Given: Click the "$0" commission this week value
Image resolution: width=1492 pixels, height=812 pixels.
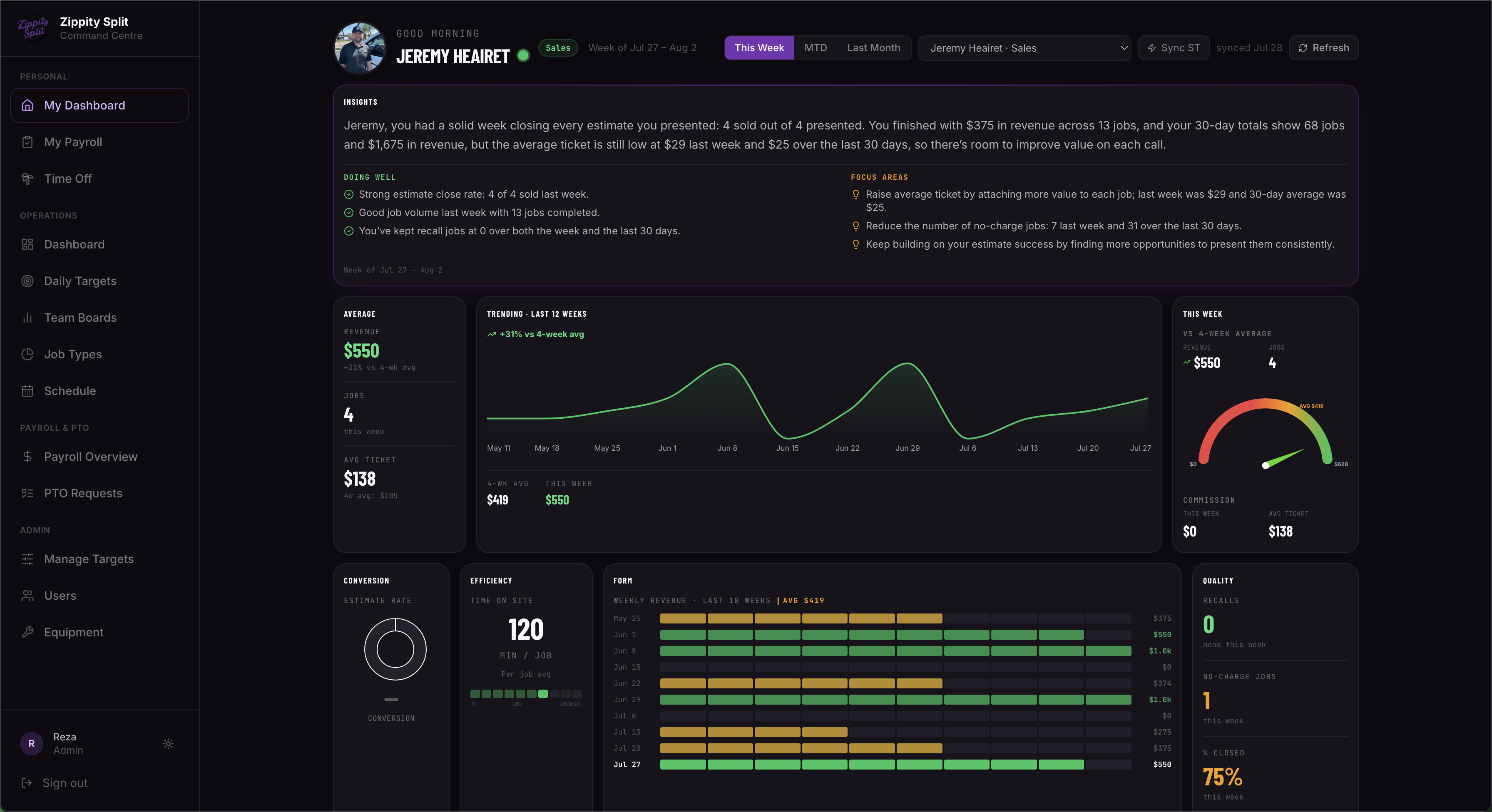Looking at the screenshot, I should click(x=1189, y=531).
